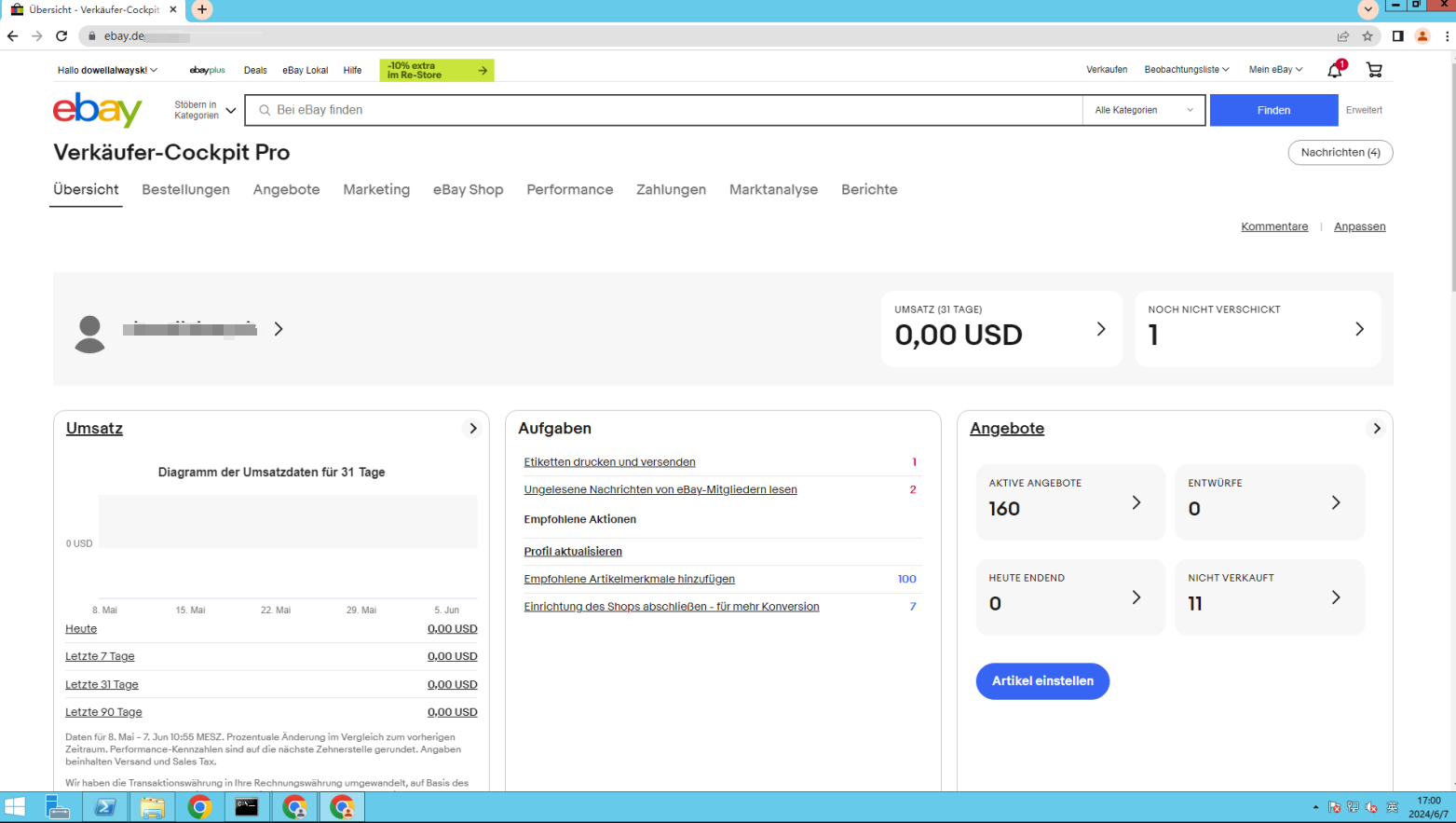Click Erweitert search link
Image resolution: width=1456 pixels, height=823 pixels.
[x=1364, y=110]
